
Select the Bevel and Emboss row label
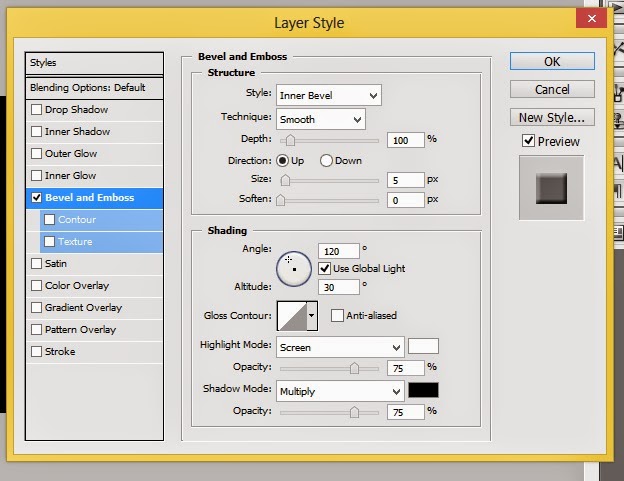90,198
